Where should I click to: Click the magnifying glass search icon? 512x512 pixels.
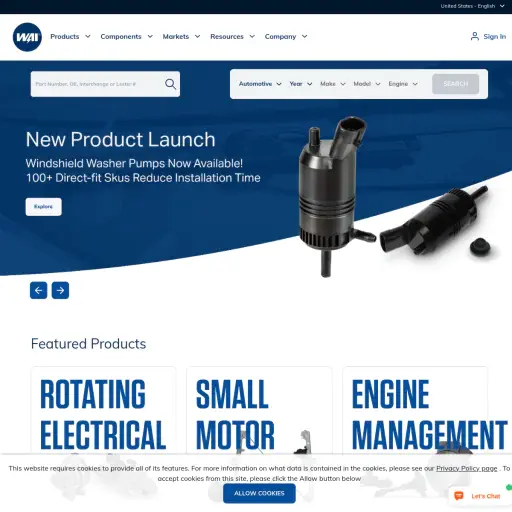point(170,84)
